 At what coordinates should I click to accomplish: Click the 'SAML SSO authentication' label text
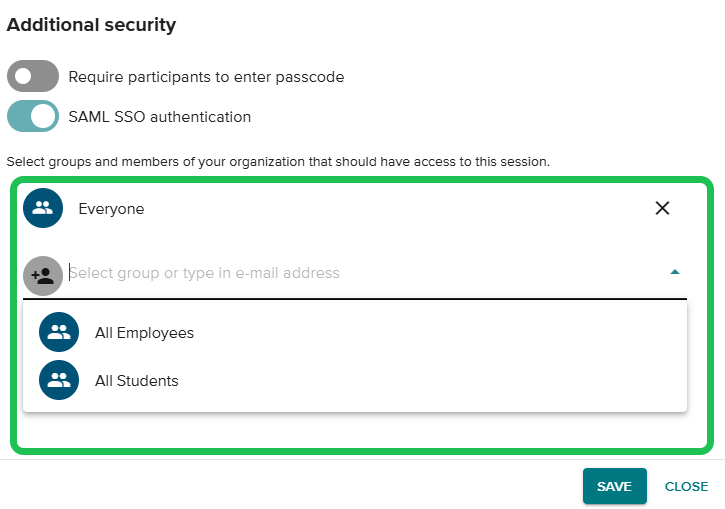(x=159, y=117)
